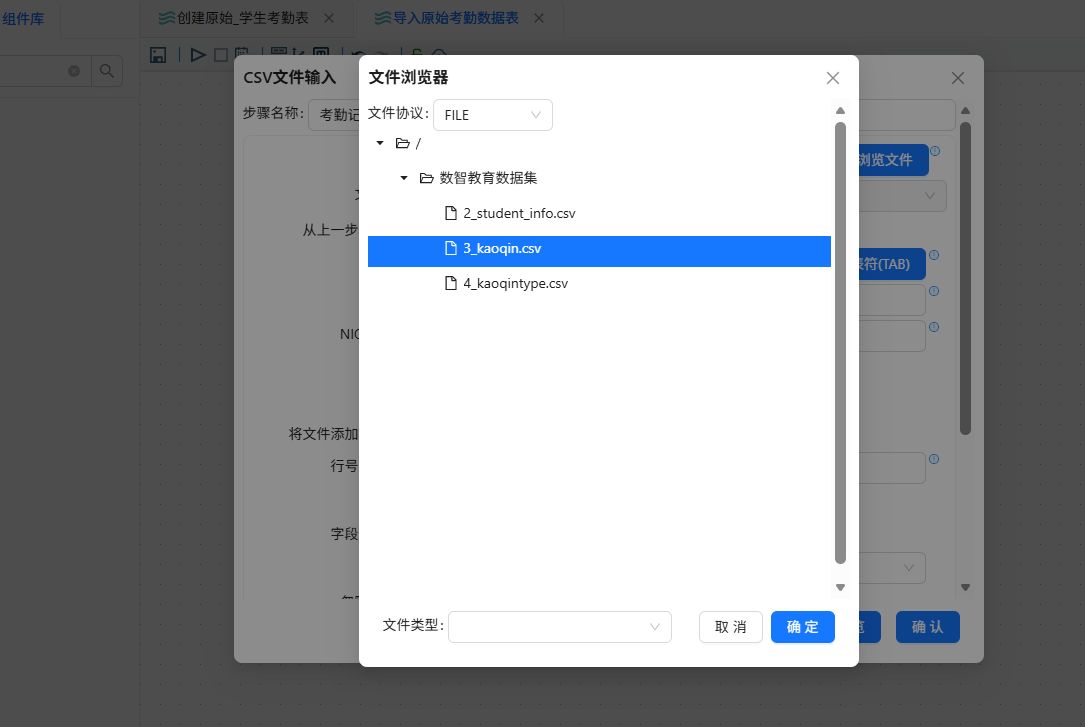Collapse the 数智教育数据集 folder arrow
This screenshot has height=727, width=1085.
[x=404, y=178]
